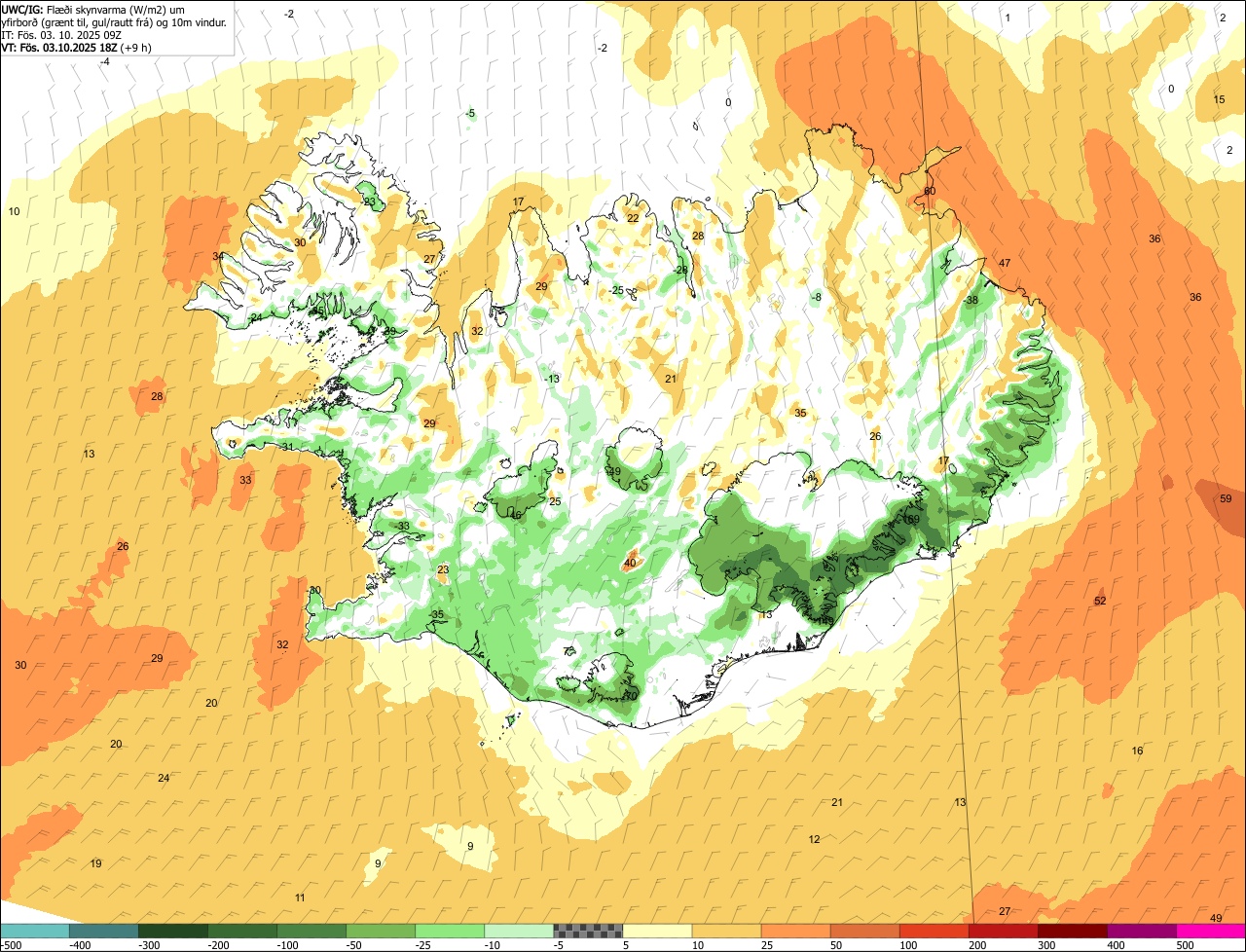Click the '-500' legend scale label
This screenshot has width=1246, height=952.
pyautogui.click(x=11, y=945)
